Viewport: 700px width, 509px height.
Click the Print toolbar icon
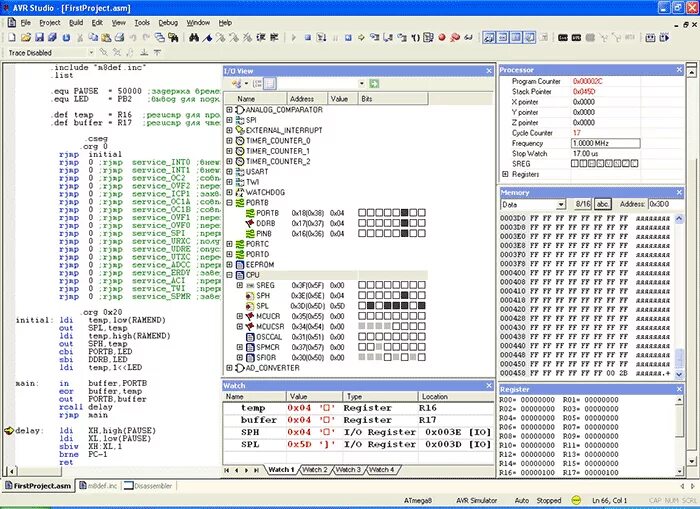(119, 38)
